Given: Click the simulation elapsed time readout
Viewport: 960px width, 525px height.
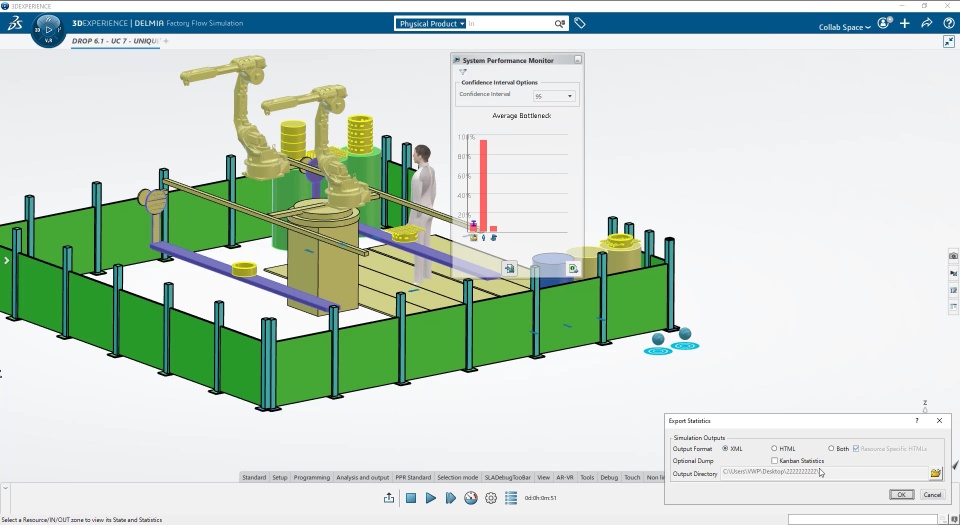Looking at the screenshot, I should (x=541, y=498).
